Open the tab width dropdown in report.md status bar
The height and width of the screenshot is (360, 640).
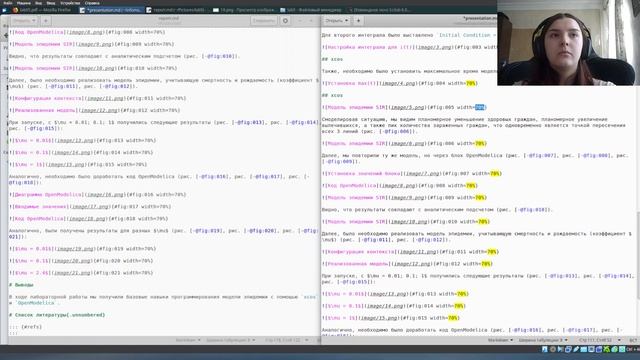coord(231,340)
